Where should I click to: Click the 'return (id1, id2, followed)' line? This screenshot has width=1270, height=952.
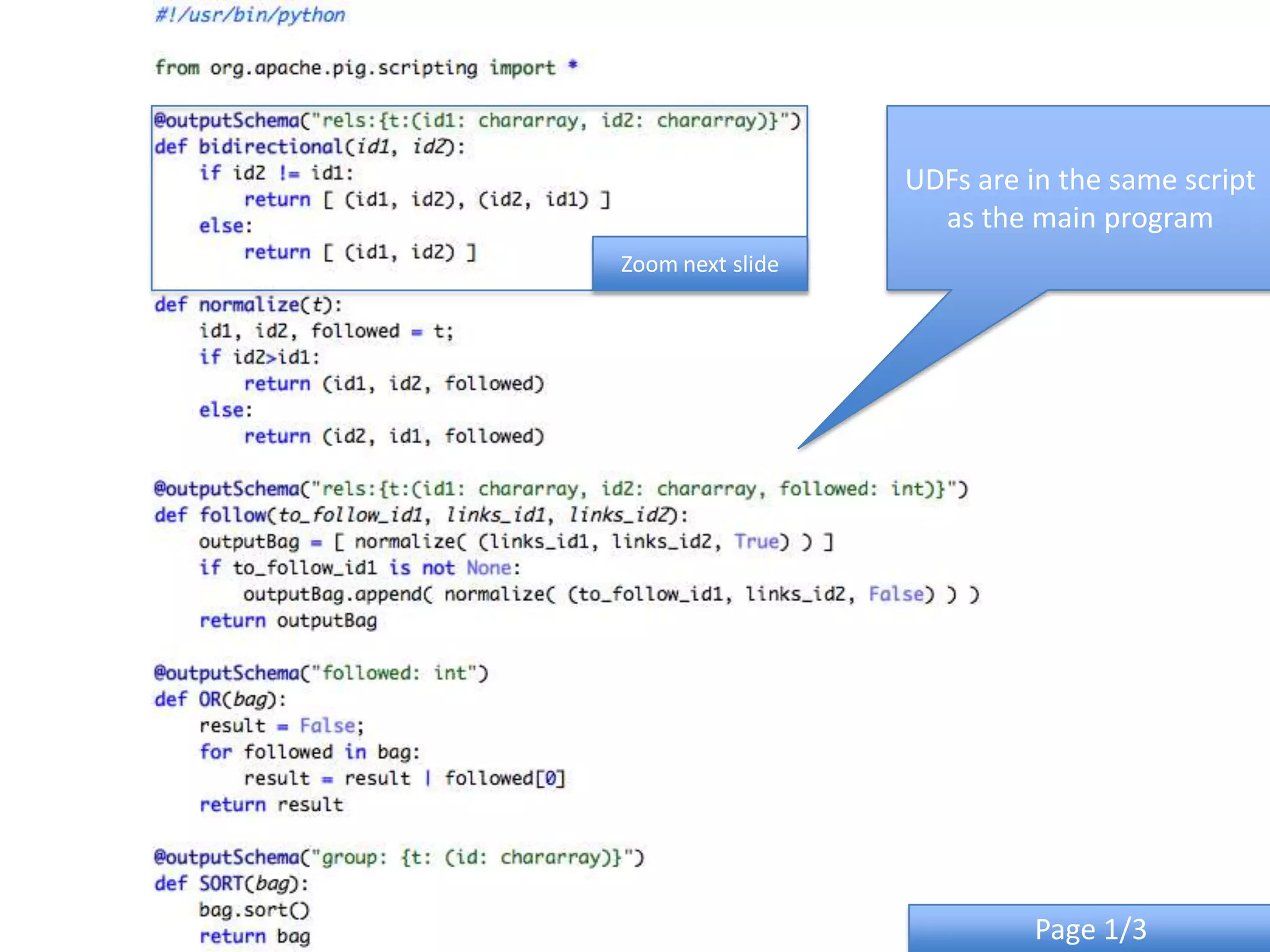(394, 384)
